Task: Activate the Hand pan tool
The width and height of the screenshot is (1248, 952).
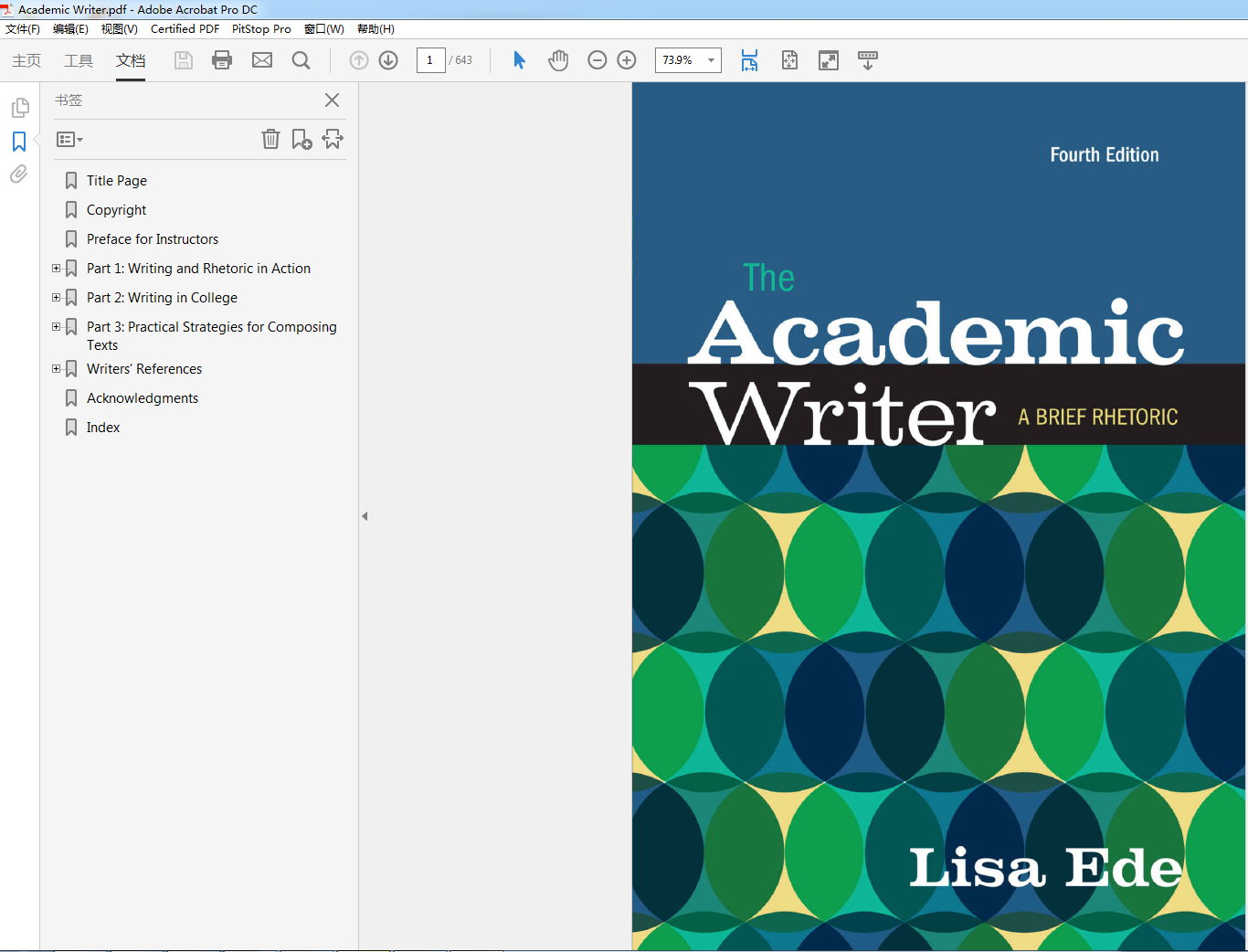Action: [558, 60]
